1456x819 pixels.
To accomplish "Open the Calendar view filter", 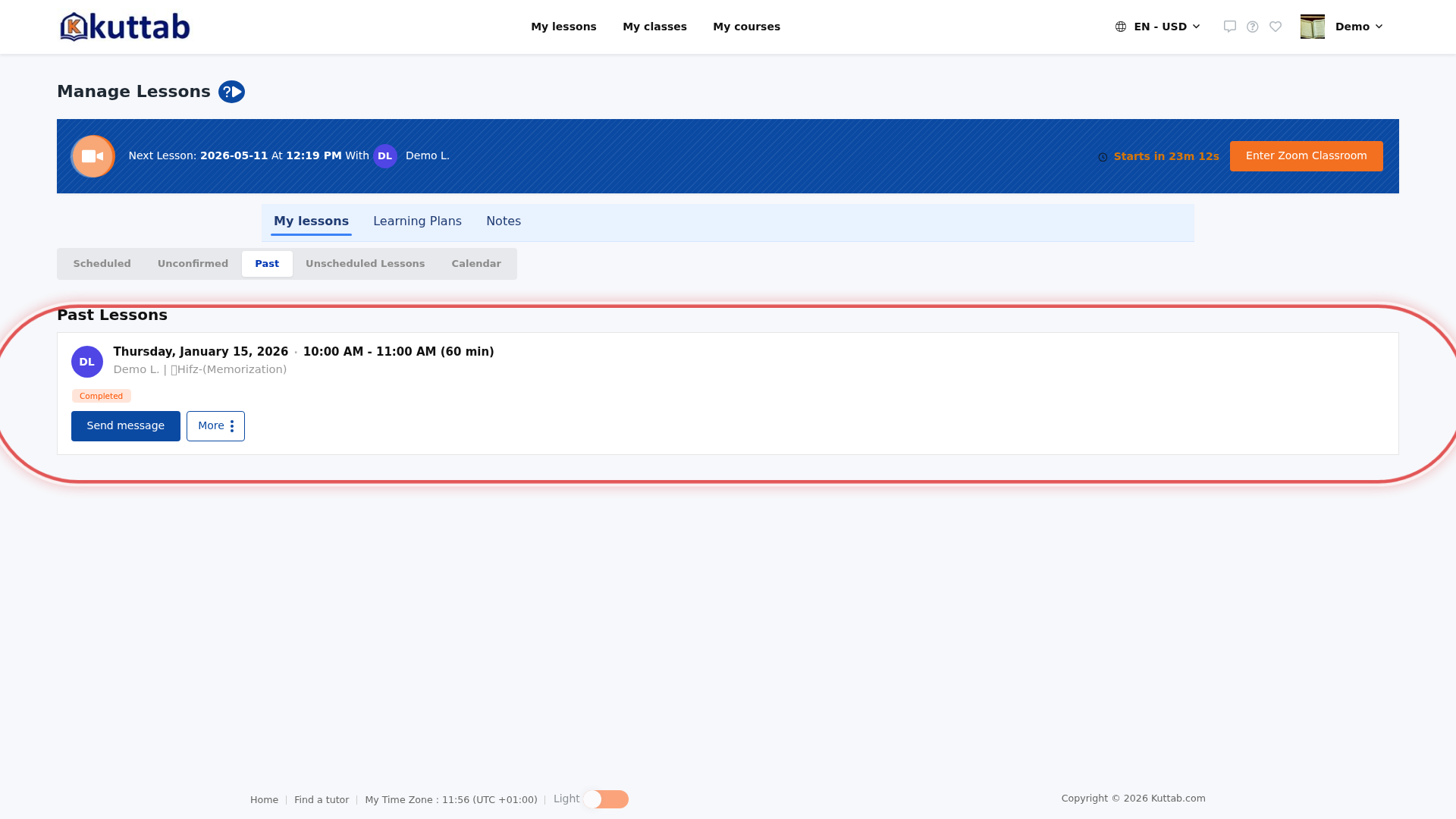I will coord(476,264).
